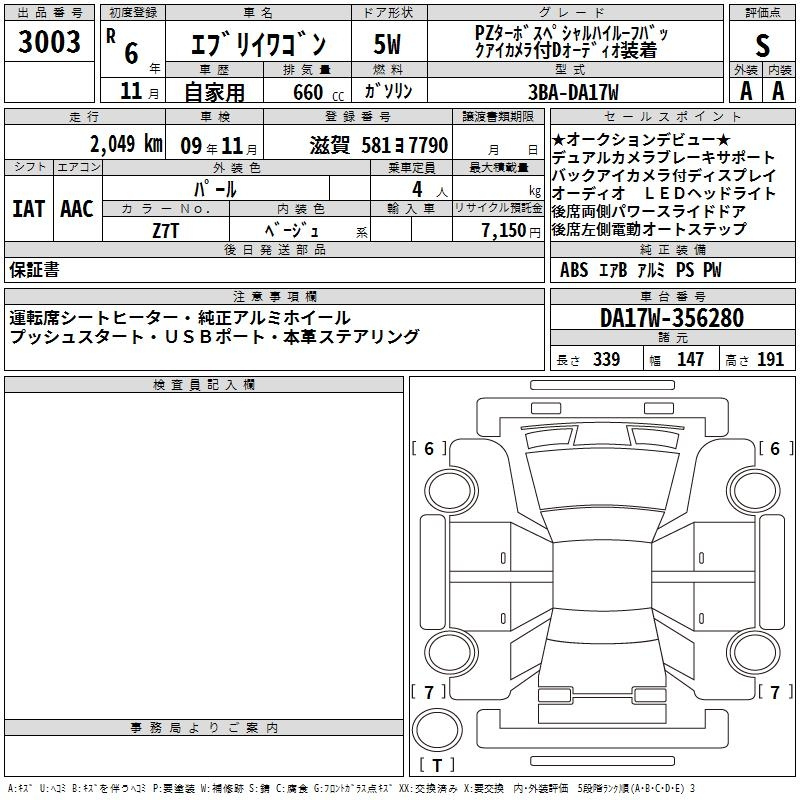Select the 注意事項欄 header
The image size is (800, 800).
pyautogui.click(x=274, y=296)
